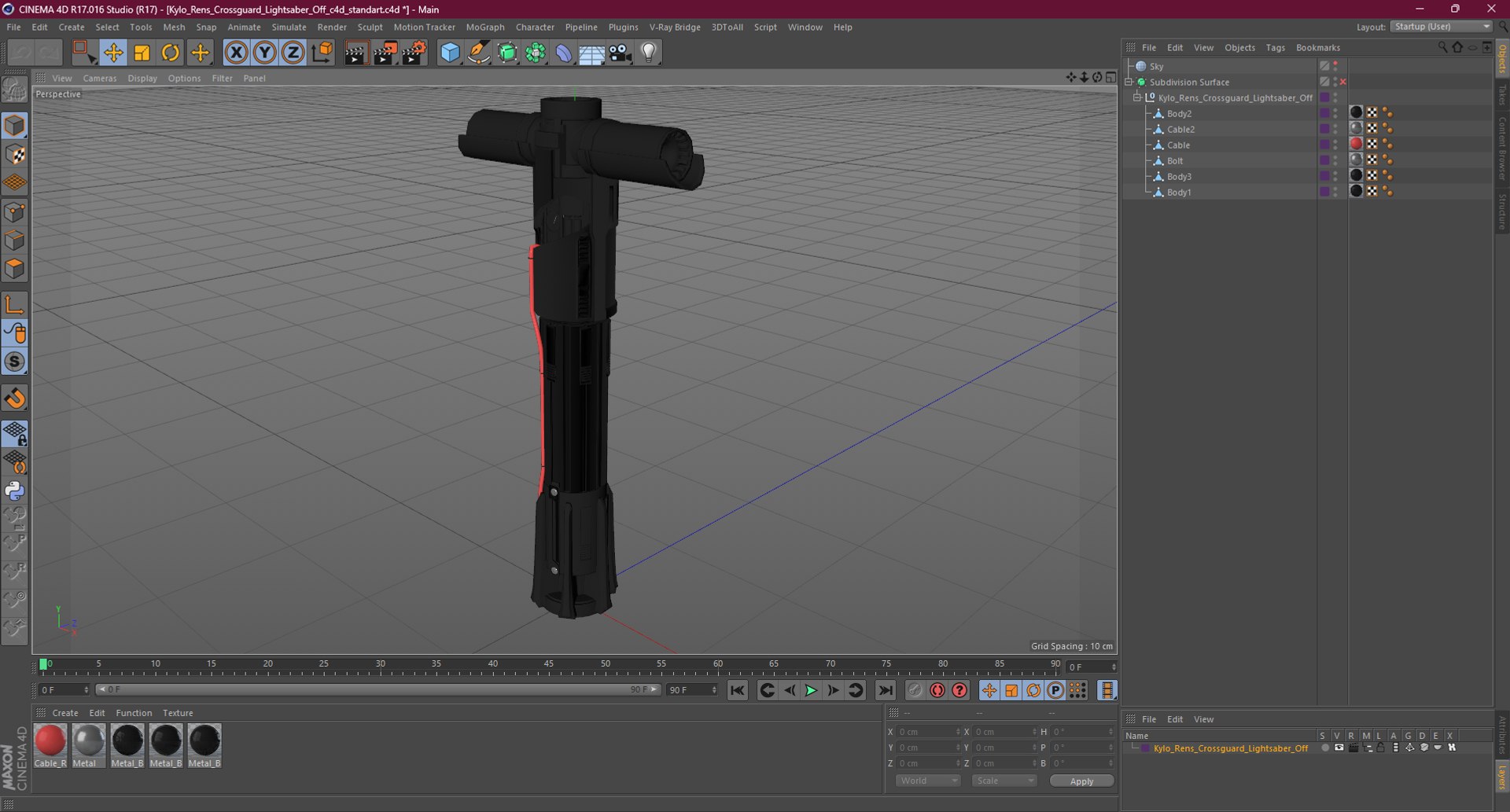Toggle Bolt visibility dots
This screenshot has height=812, width=1510.
click(1335, 160)
